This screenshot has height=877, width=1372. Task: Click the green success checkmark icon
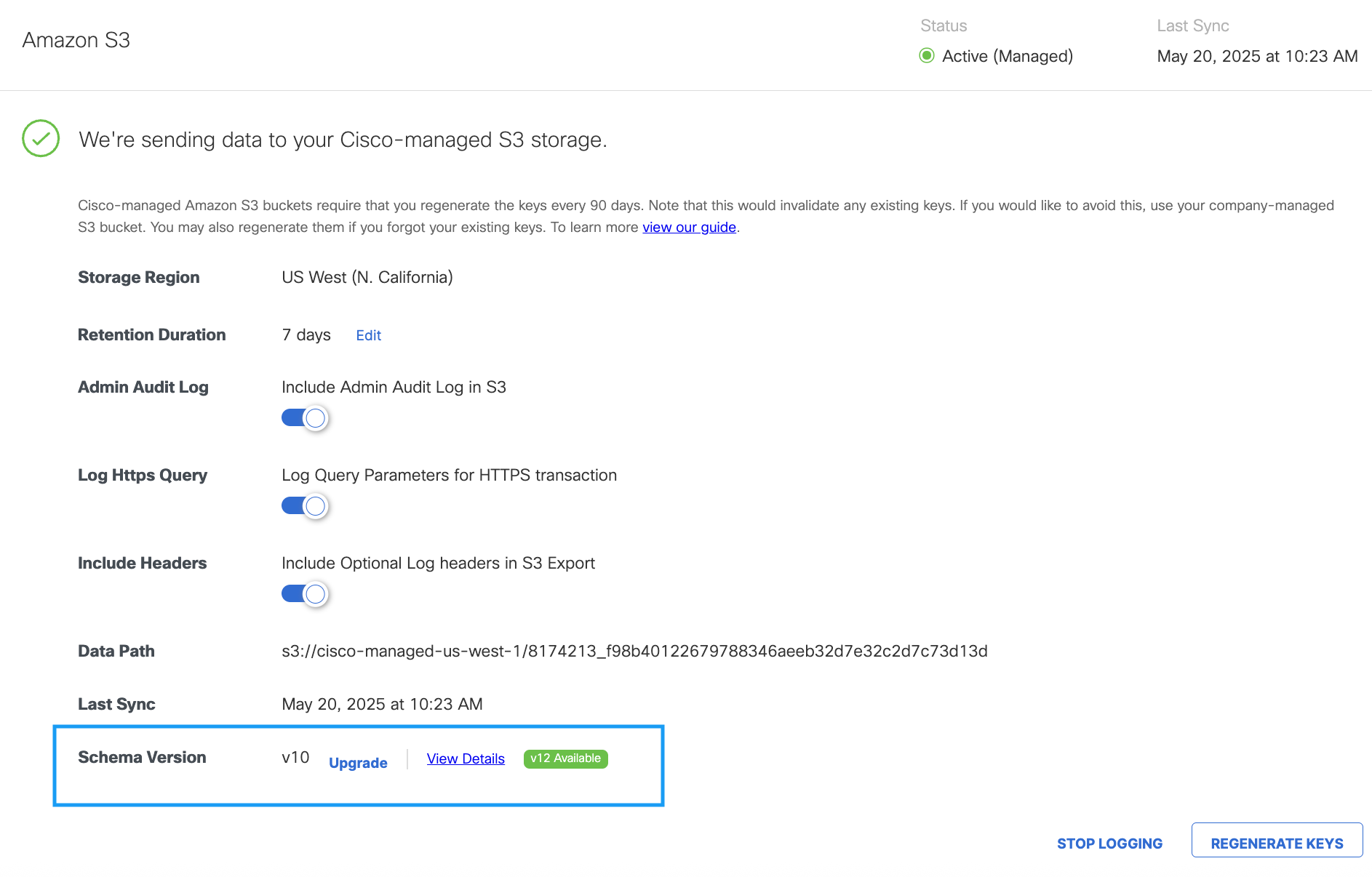[x=41, y=138]
